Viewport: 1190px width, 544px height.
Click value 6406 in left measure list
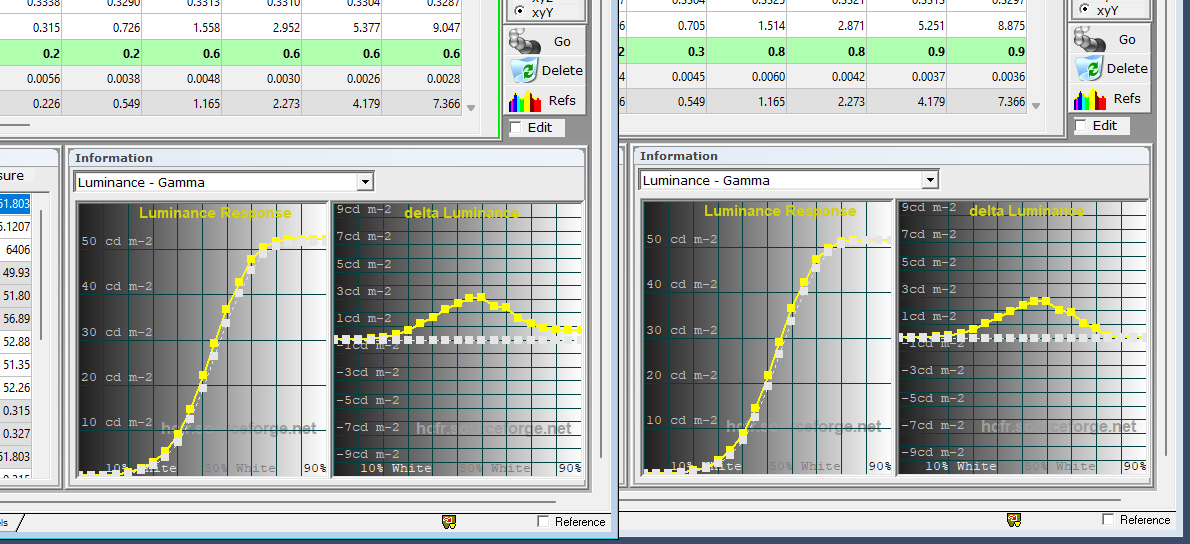16,249
